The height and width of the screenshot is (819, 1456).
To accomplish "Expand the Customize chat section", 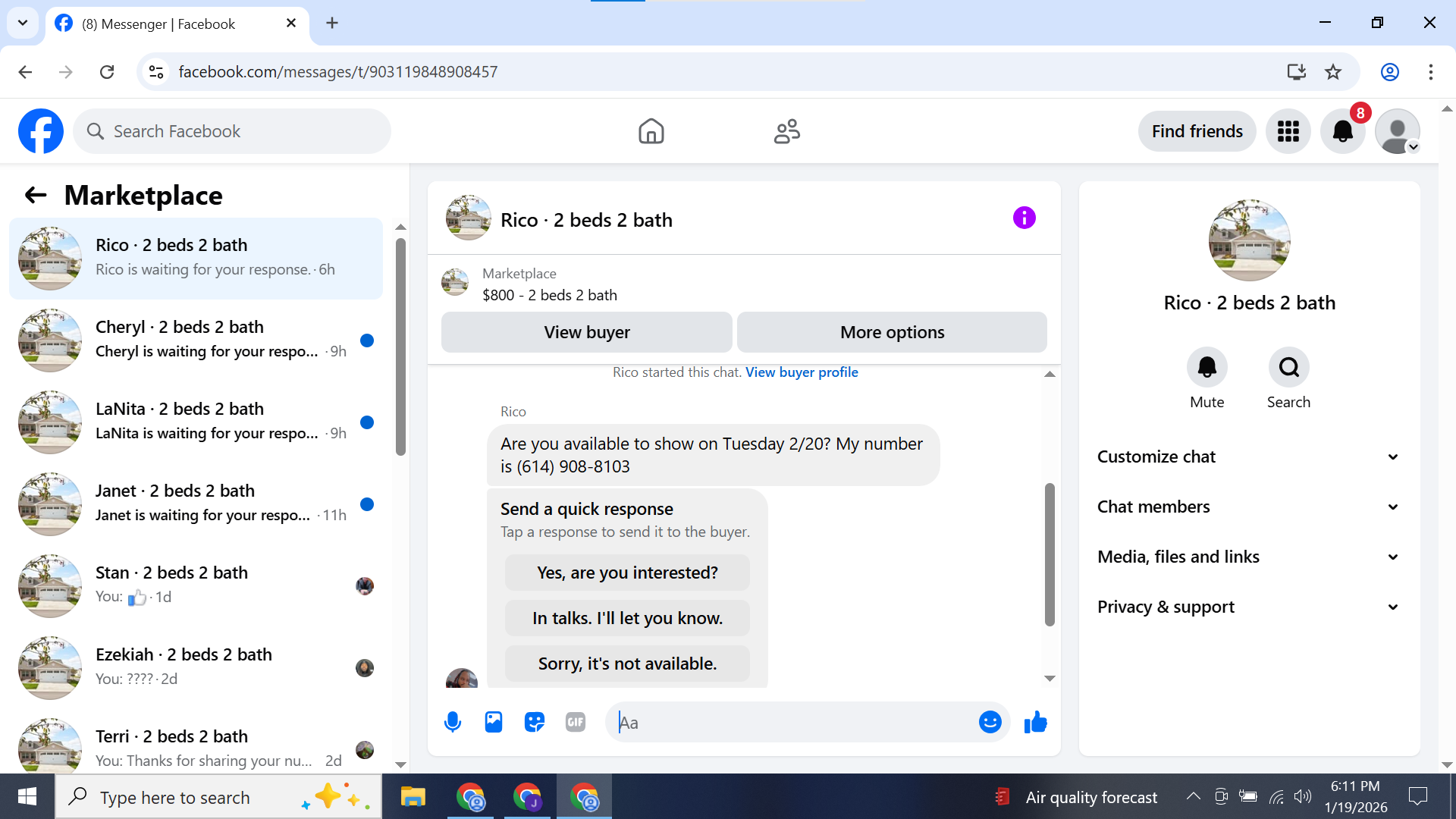I will pyautogui.click(x=1249, y=457).
